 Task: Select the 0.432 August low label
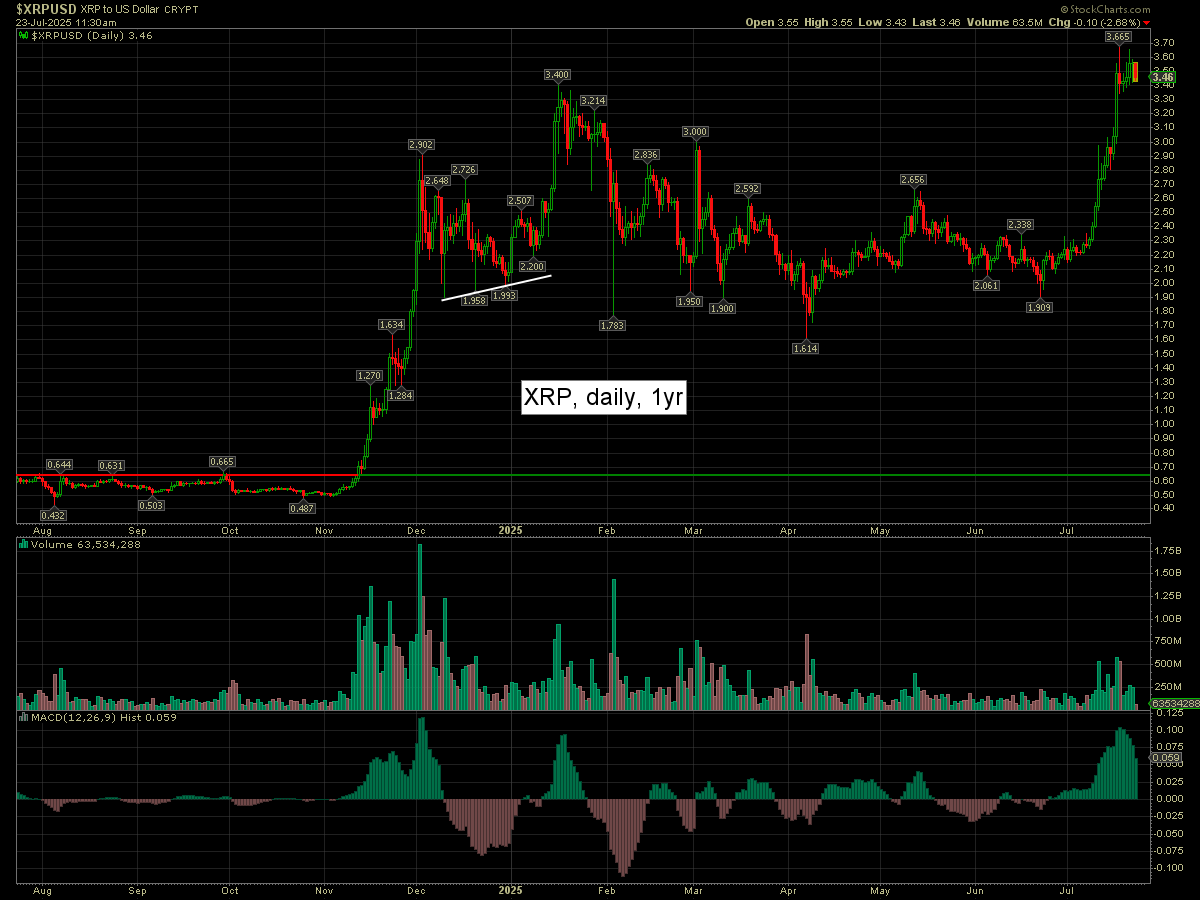[53, 515]
